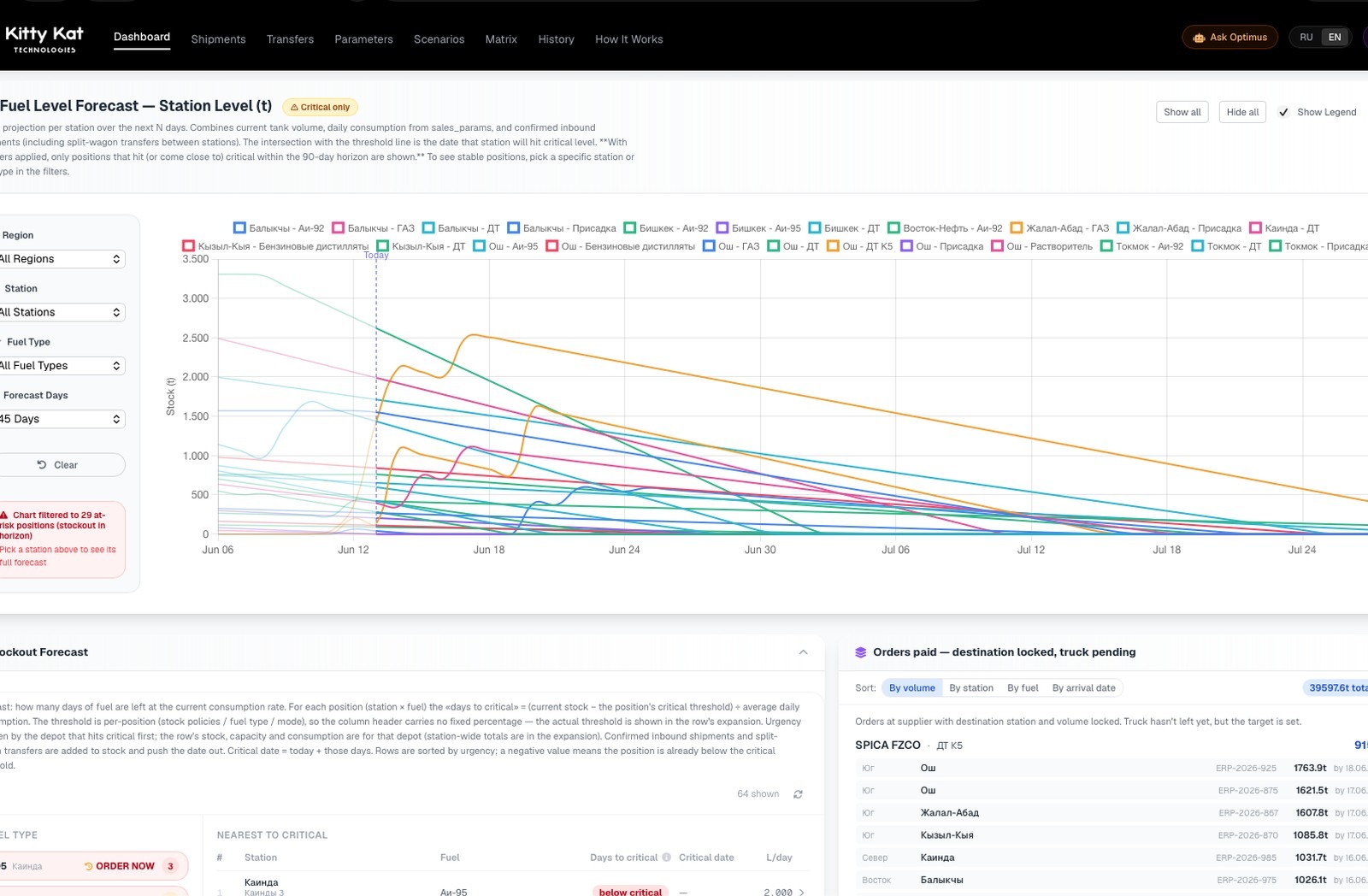Open the All Regions dropdown

point(60,259)
